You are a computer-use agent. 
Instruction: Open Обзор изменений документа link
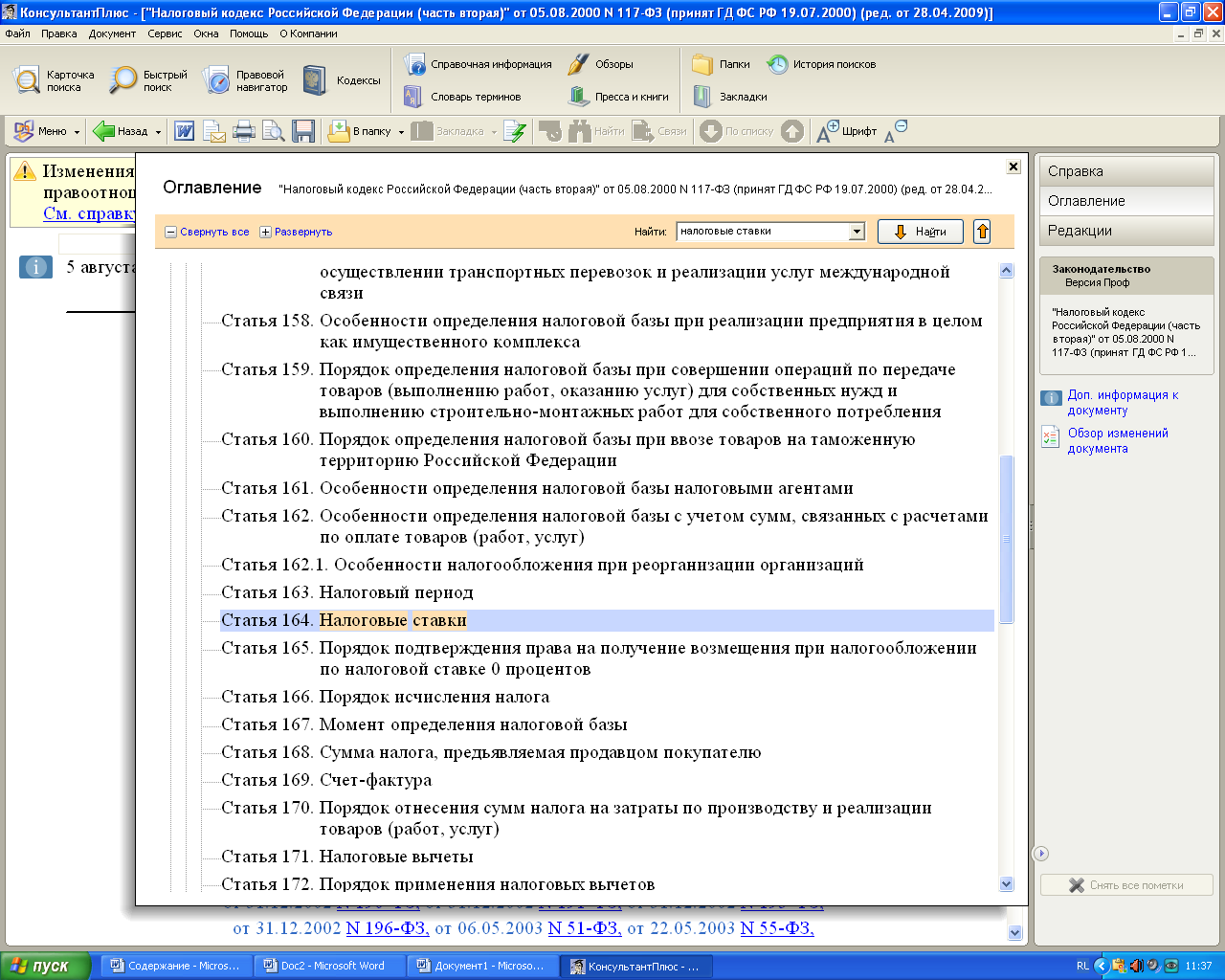(1118, 440)
